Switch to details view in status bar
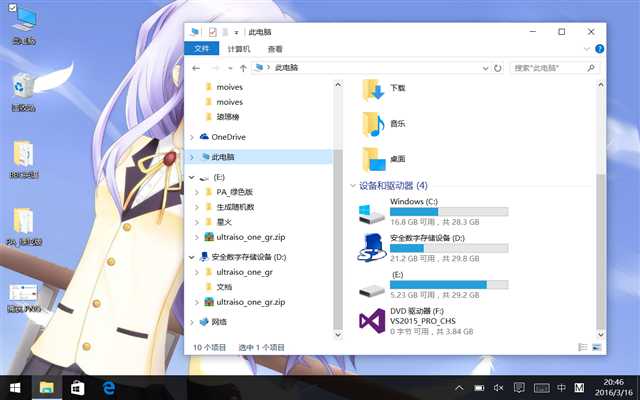Image resolution: width=640 pixels, height=400 pixels. [x=583, y=347]
